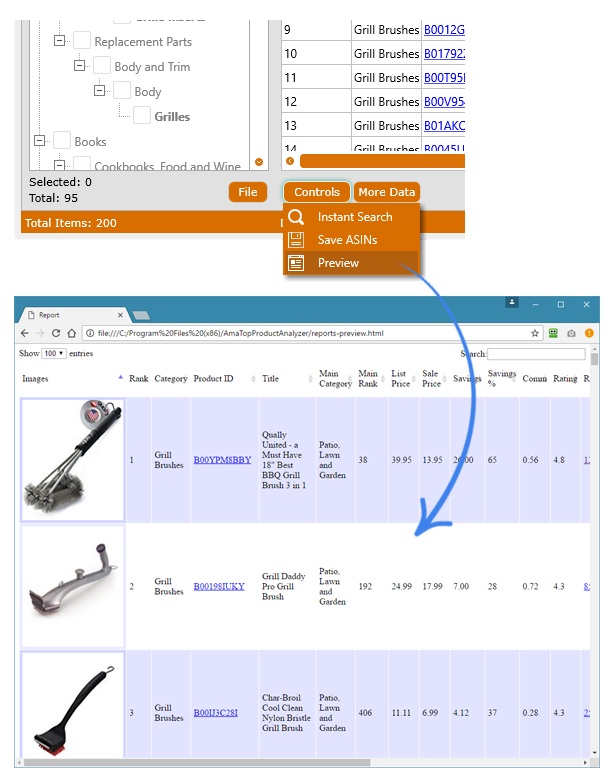Click the browser home icon

[x=71, y=333]
